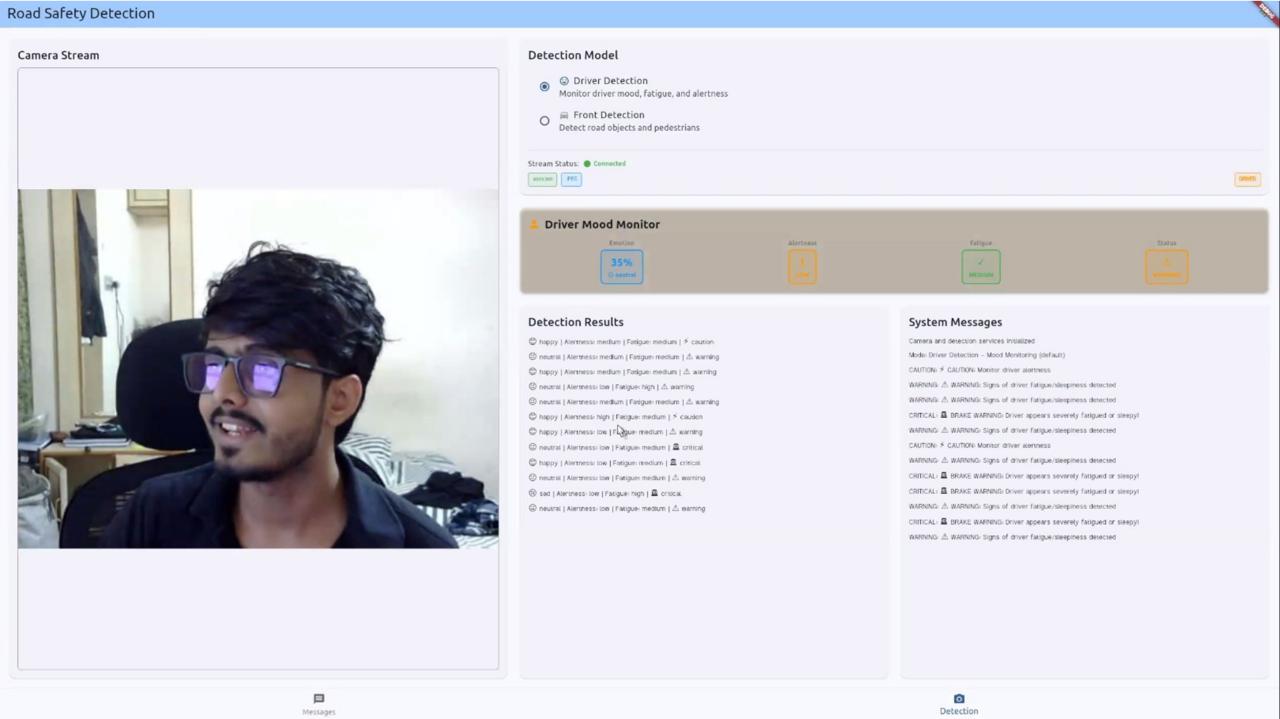Click the camera stream video feed
Screen dimensions: 1280x719
(258, 368)
